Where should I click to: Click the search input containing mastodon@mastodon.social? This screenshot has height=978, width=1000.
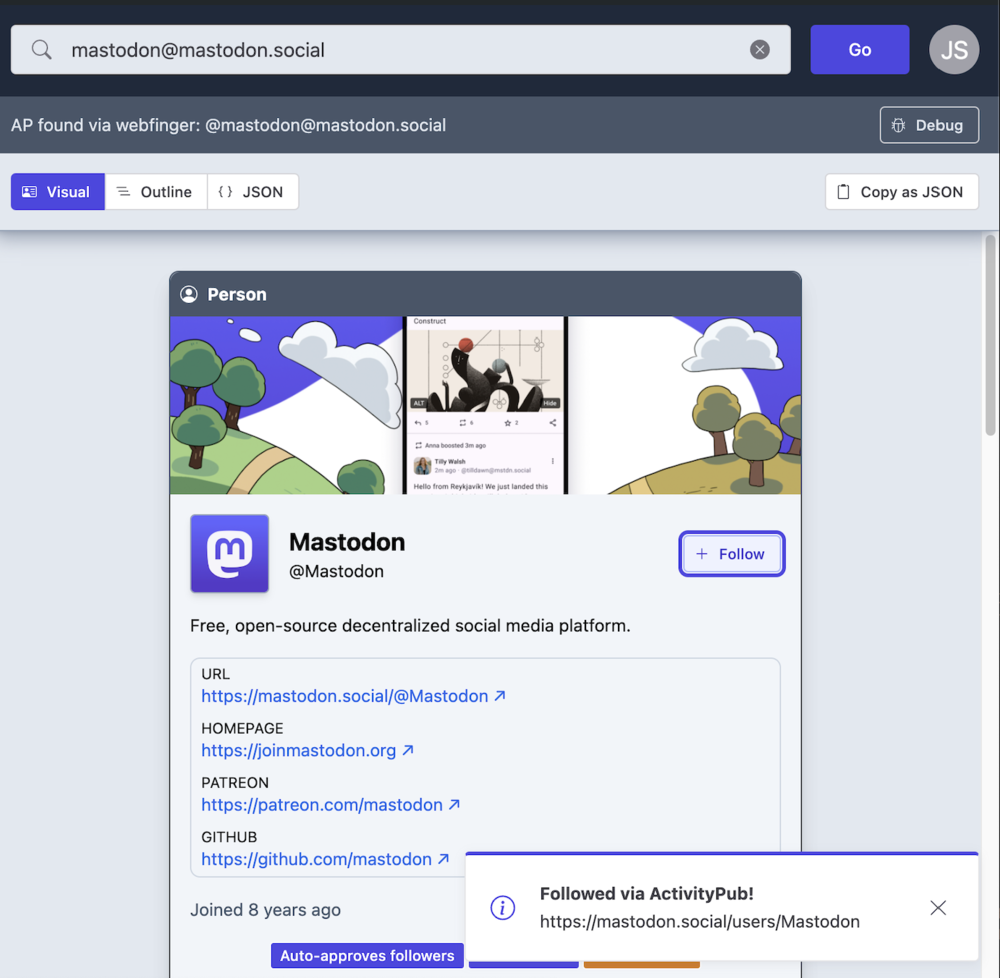coord(400,50)
